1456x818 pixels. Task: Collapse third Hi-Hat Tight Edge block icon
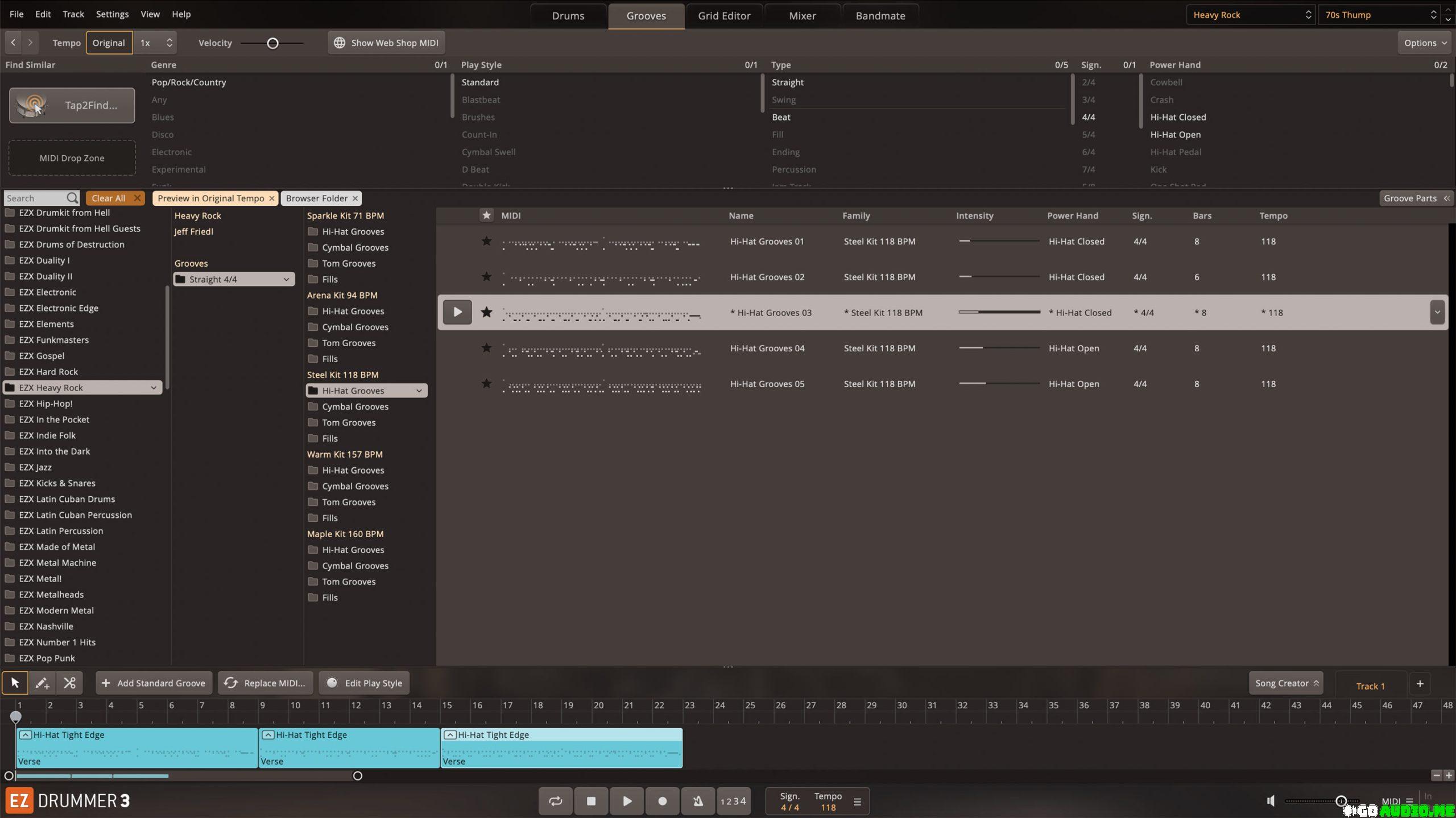tap(450, 735)
